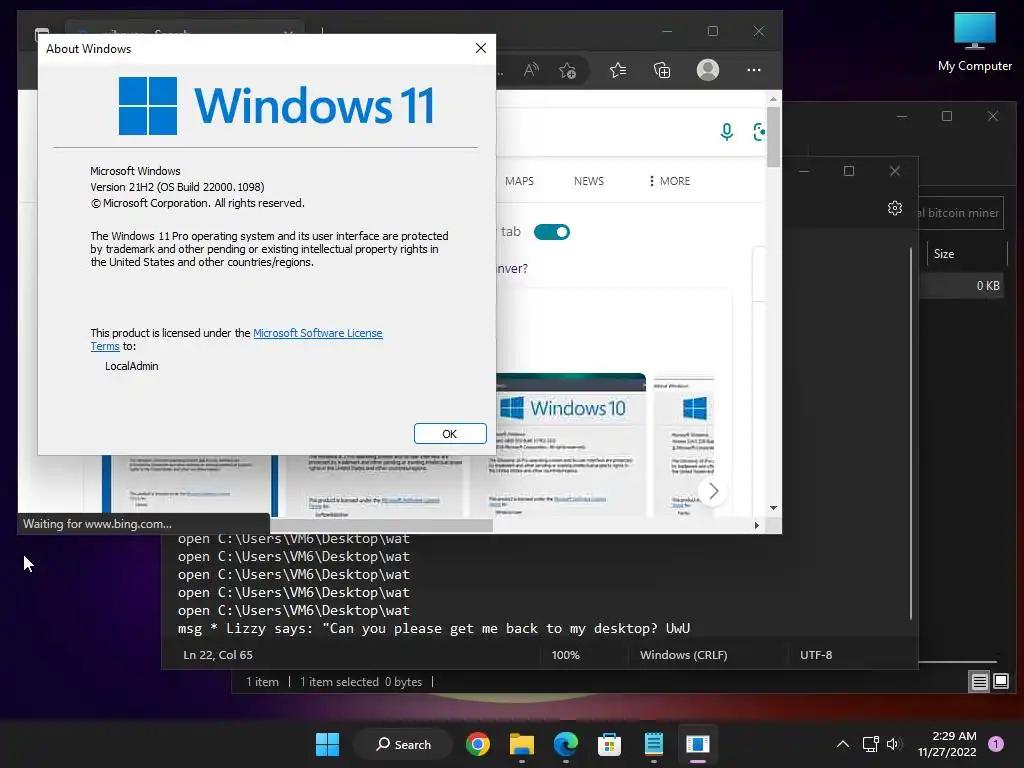
Task: Open Microsoft Edge from taskbar
Action: pos(566,744)
